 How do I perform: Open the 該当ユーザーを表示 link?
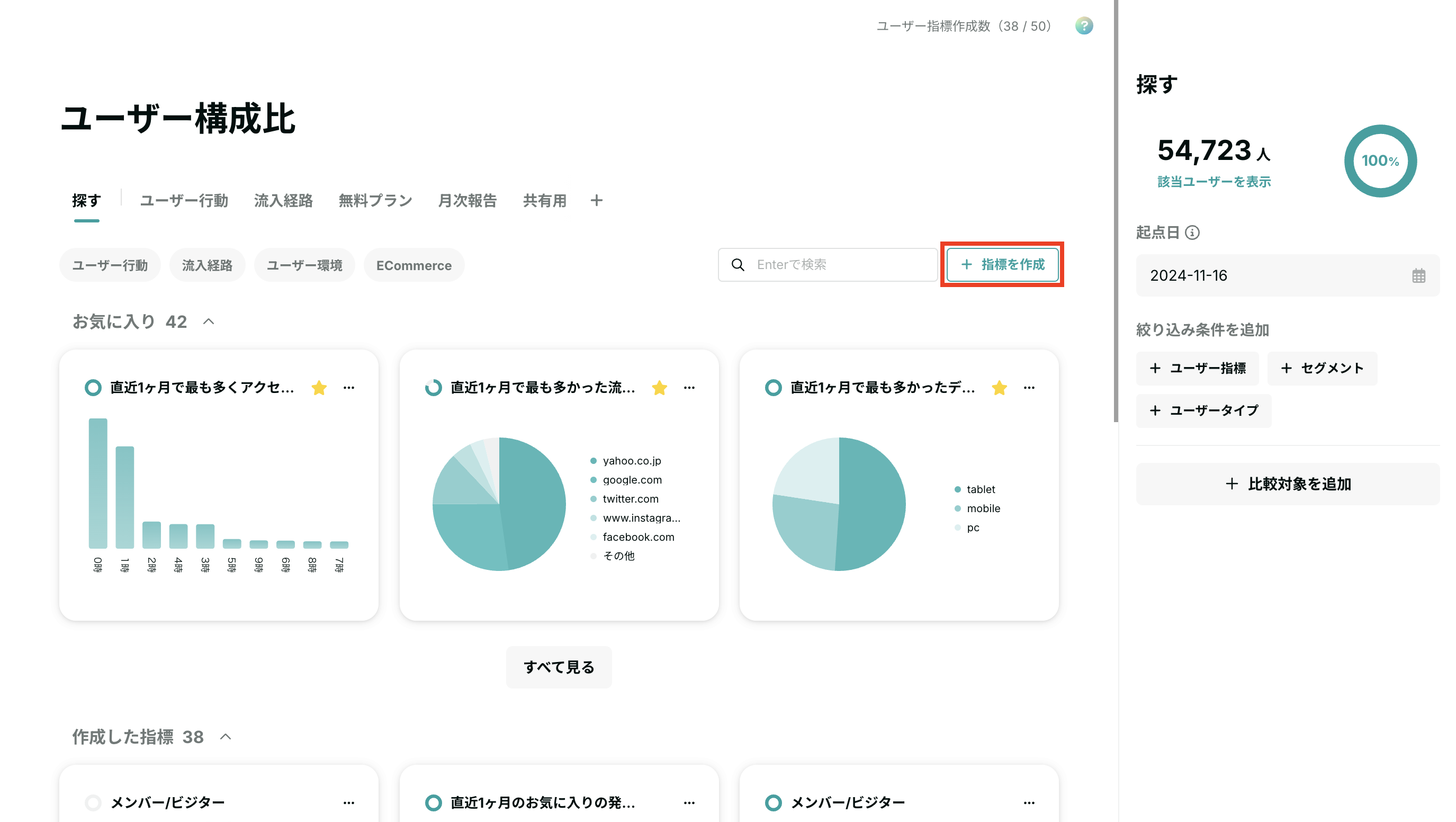click(1214, 182)
